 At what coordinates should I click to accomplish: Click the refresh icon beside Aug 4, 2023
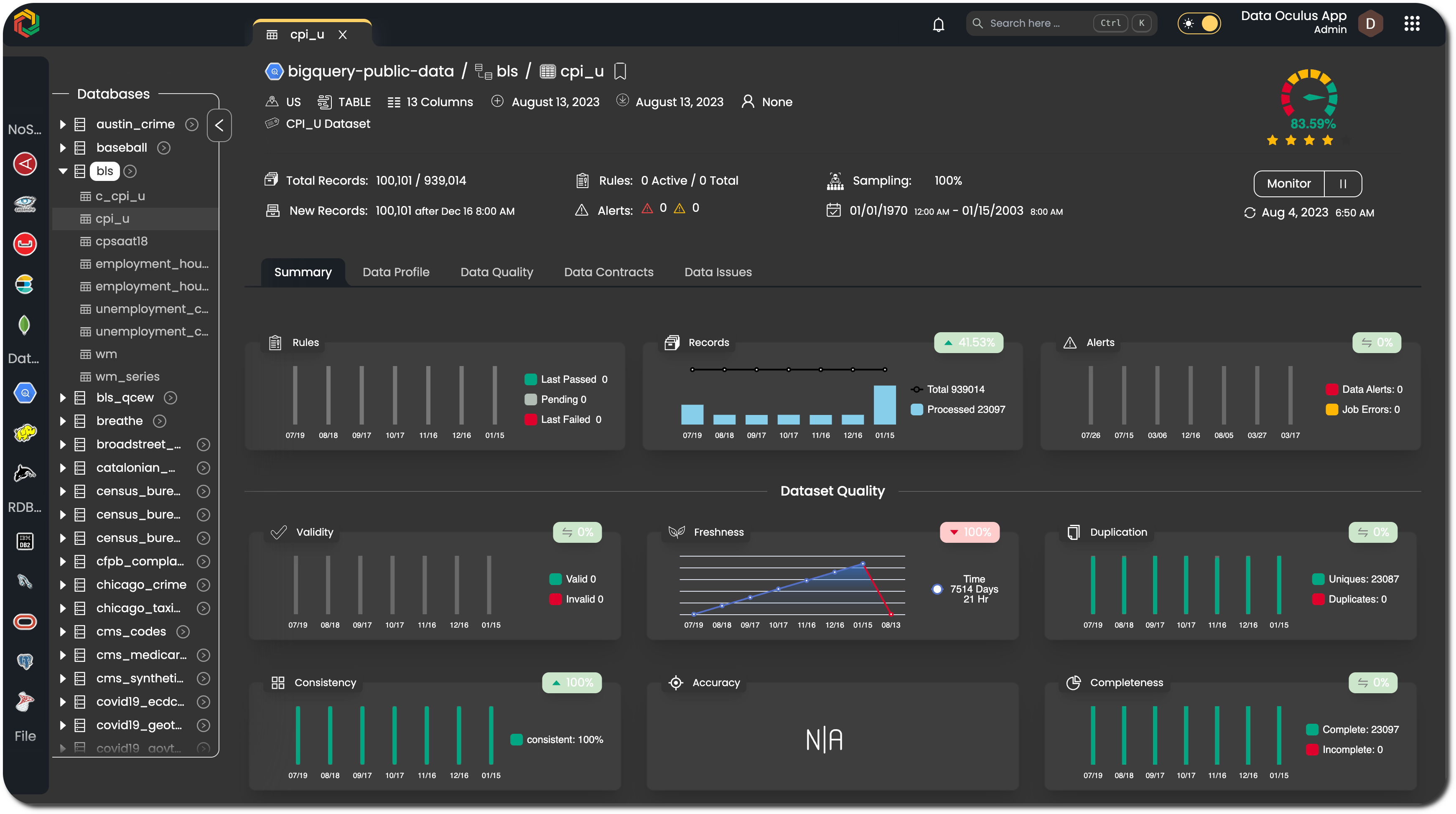tap(1250, 213)
